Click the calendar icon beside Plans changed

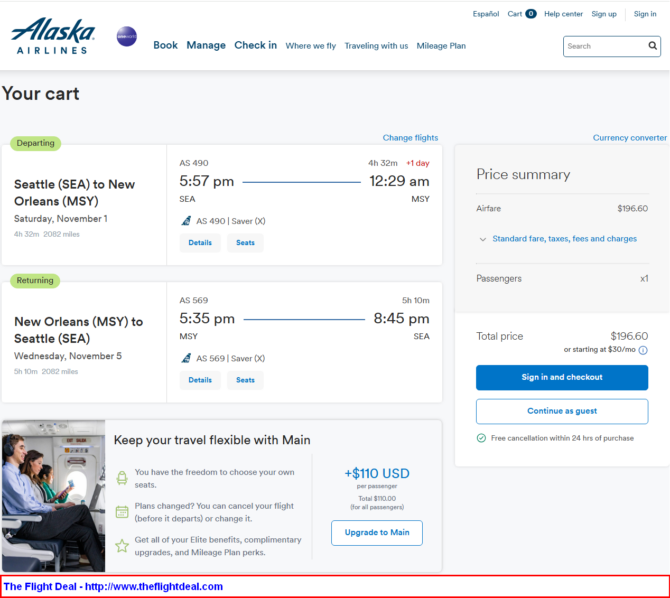(122, 512)
